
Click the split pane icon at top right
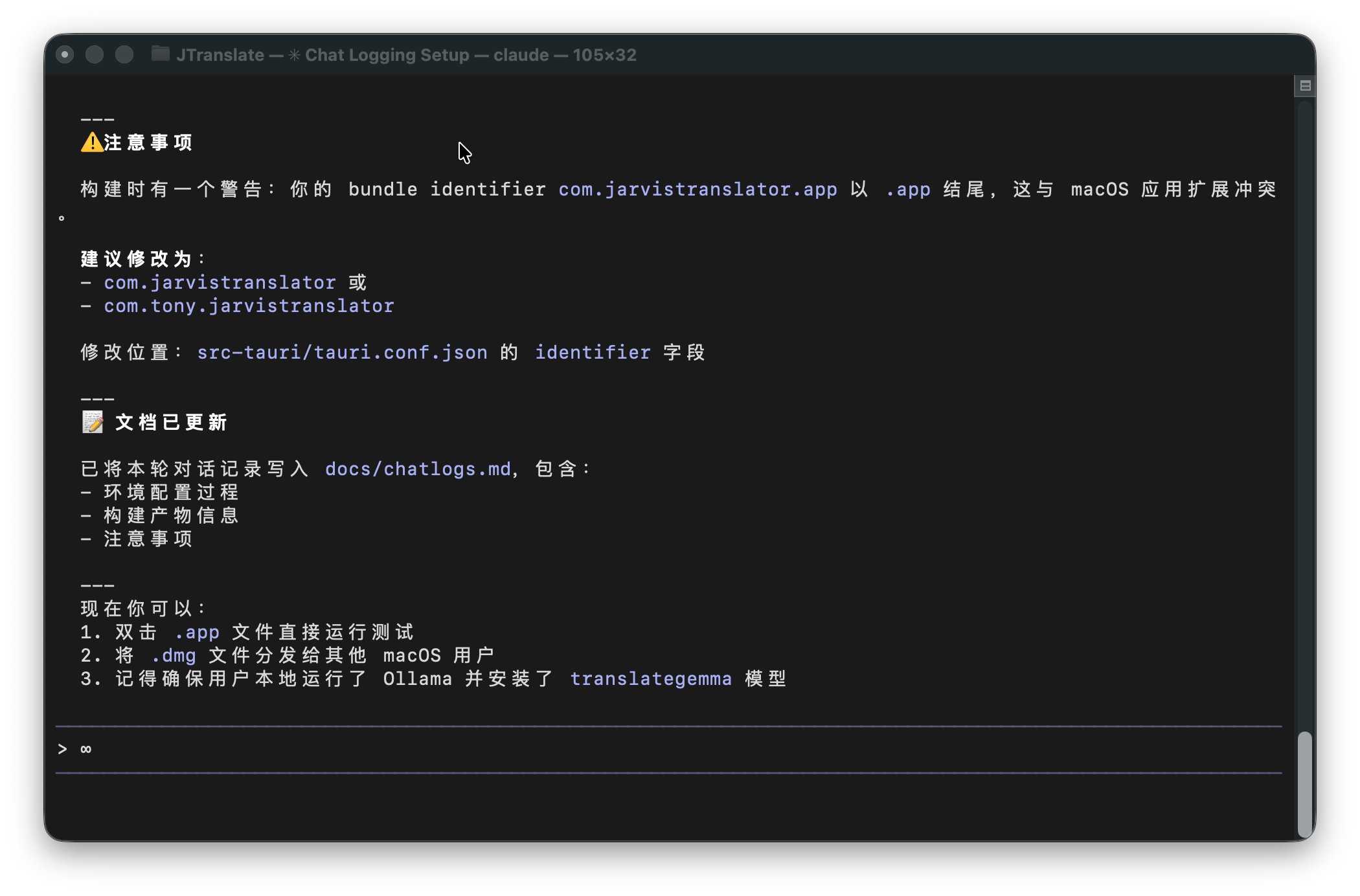1305,85
